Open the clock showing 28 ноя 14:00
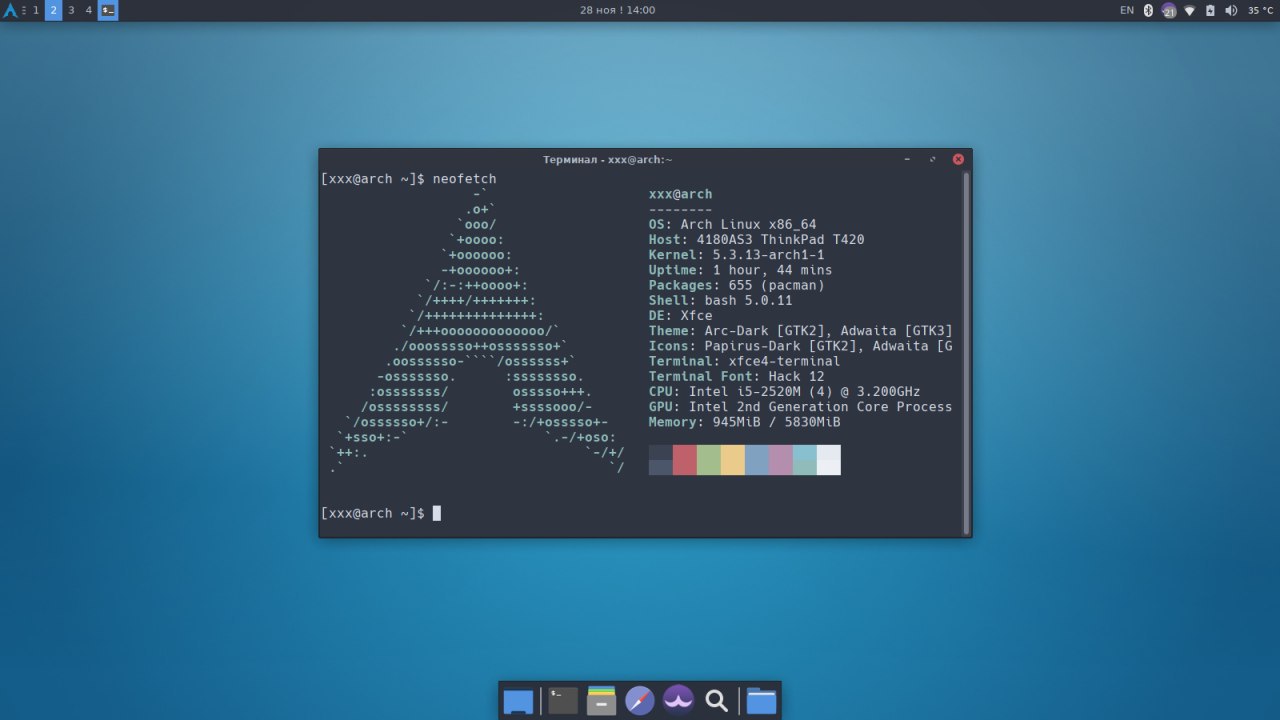 tap(617, 10)
